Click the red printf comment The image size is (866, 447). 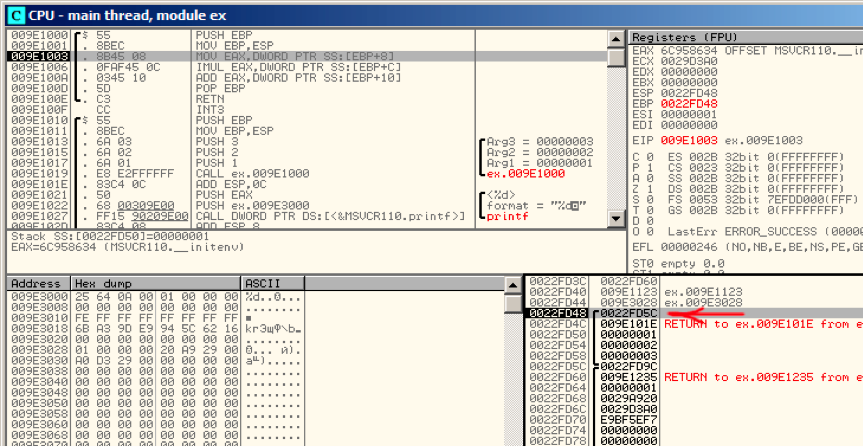(x=507, y=216)
